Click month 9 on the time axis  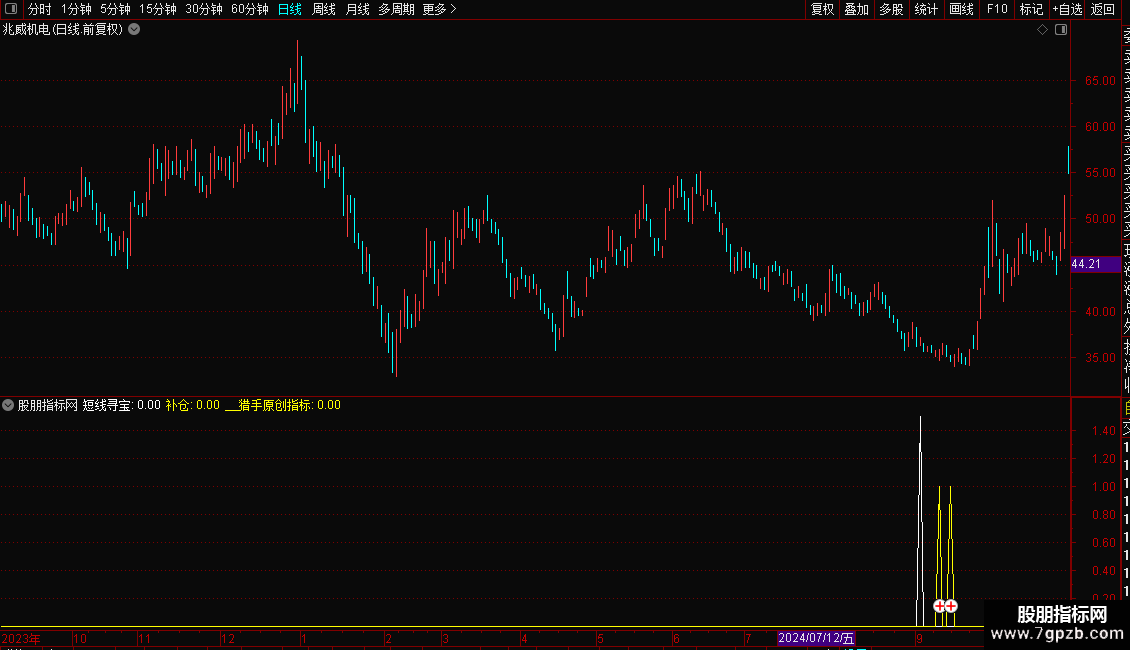point(919,638)
